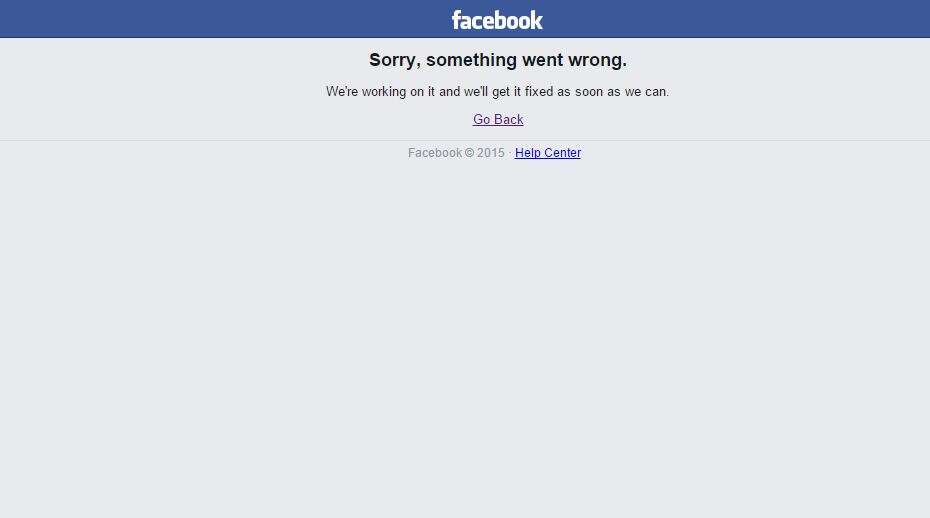Click the word "wrong." in the heading
Viewport: 930px width, 518px height.
click(x=597, y=61)
